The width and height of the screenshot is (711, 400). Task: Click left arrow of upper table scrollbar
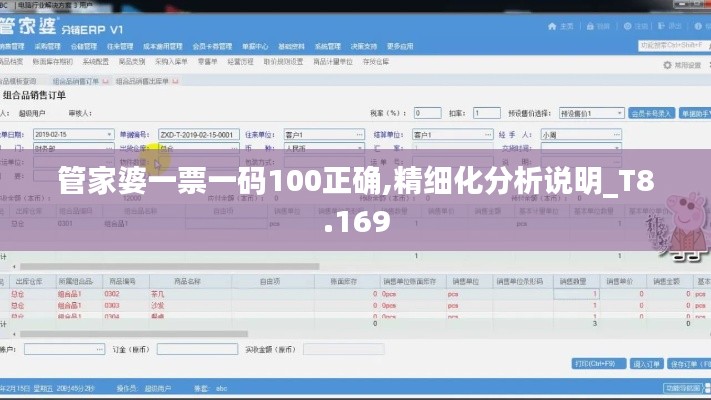(14, 267)
